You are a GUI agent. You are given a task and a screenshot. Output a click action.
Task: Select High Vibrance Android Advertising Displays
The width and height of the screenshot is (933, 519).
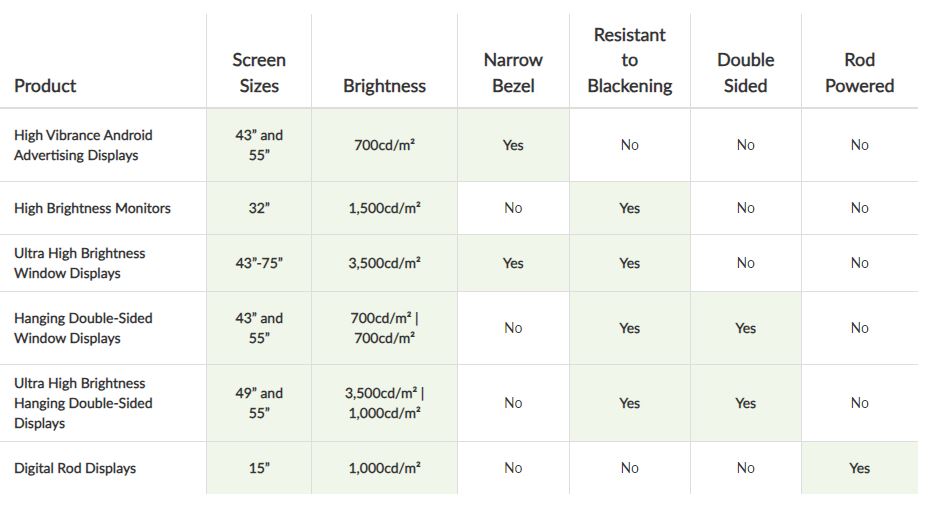[83, 145]
